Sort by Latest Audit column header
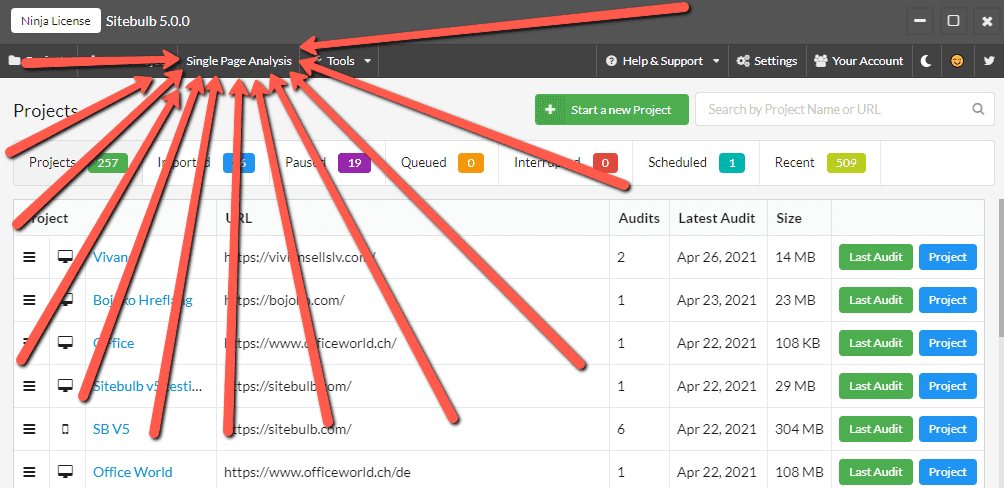 click(717, 218)
